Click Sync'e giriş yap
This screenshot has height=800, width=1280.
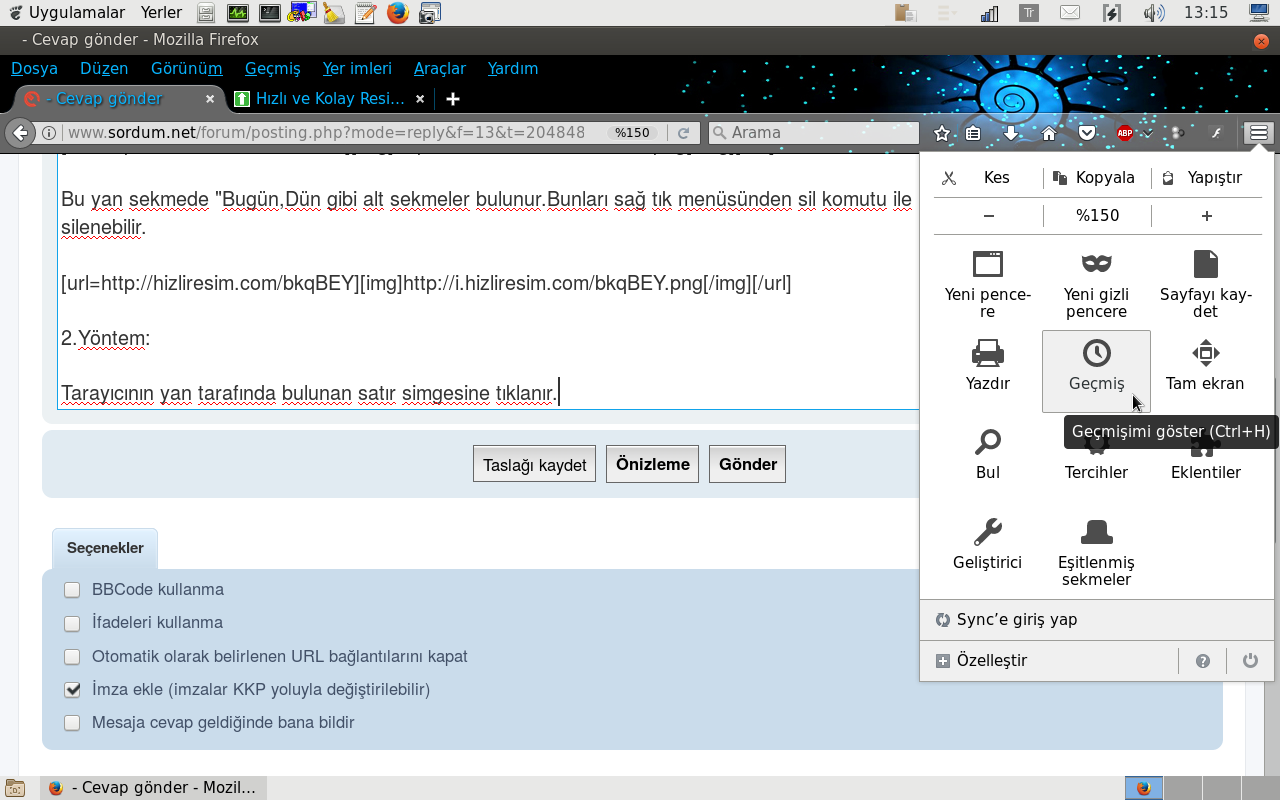click(1096, 619)
